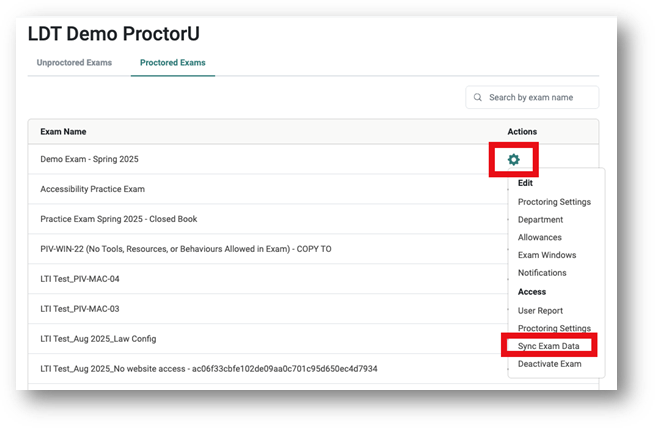The width and height of the screenshot is (656, 428).
Task: Open Proctoring Settings under Edit section
Action: coord(554,202)
